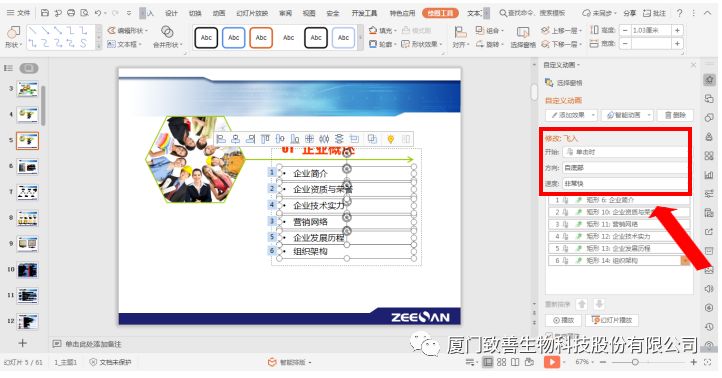Select animation item 矩形 11: 营销网络
The image size is (722, 378).
pos(619,224)
